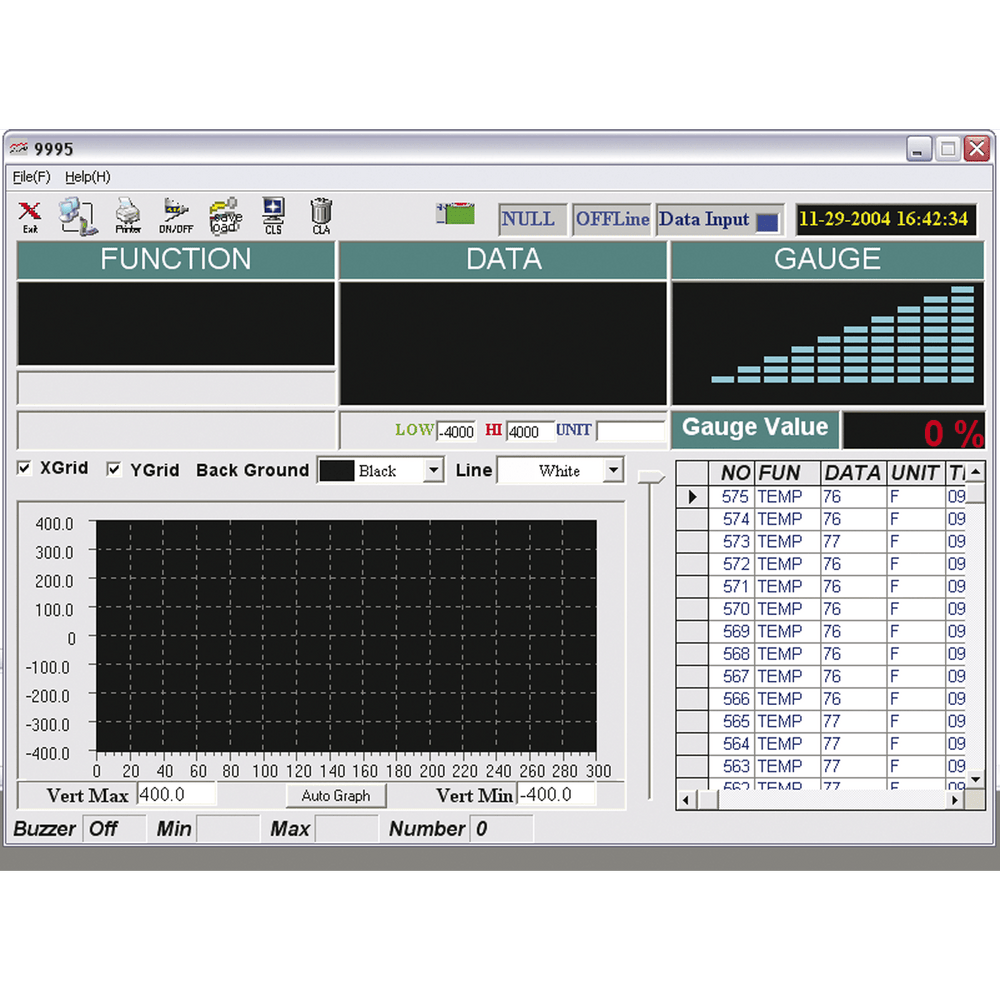
Task: Click the green battery status icon
Action: [x=455, y=214]
